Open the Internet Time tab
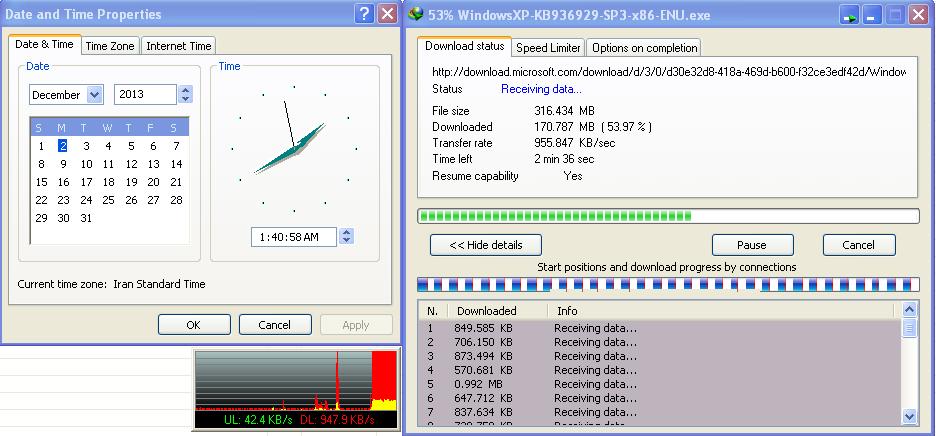This screenshot has height=436, width=936. coord(178,46)
